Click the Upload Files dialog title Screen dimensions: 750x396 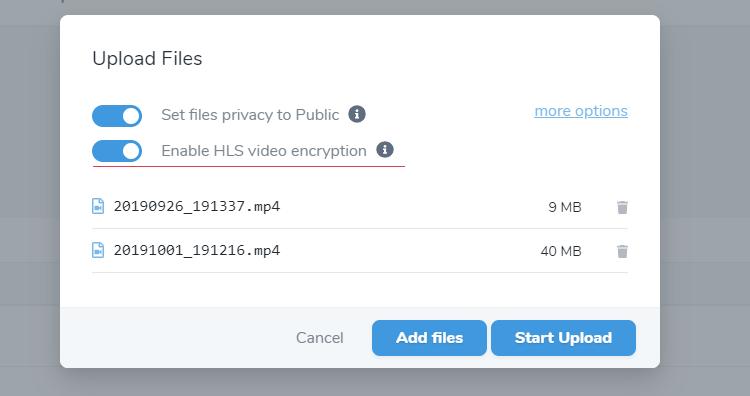147,58
